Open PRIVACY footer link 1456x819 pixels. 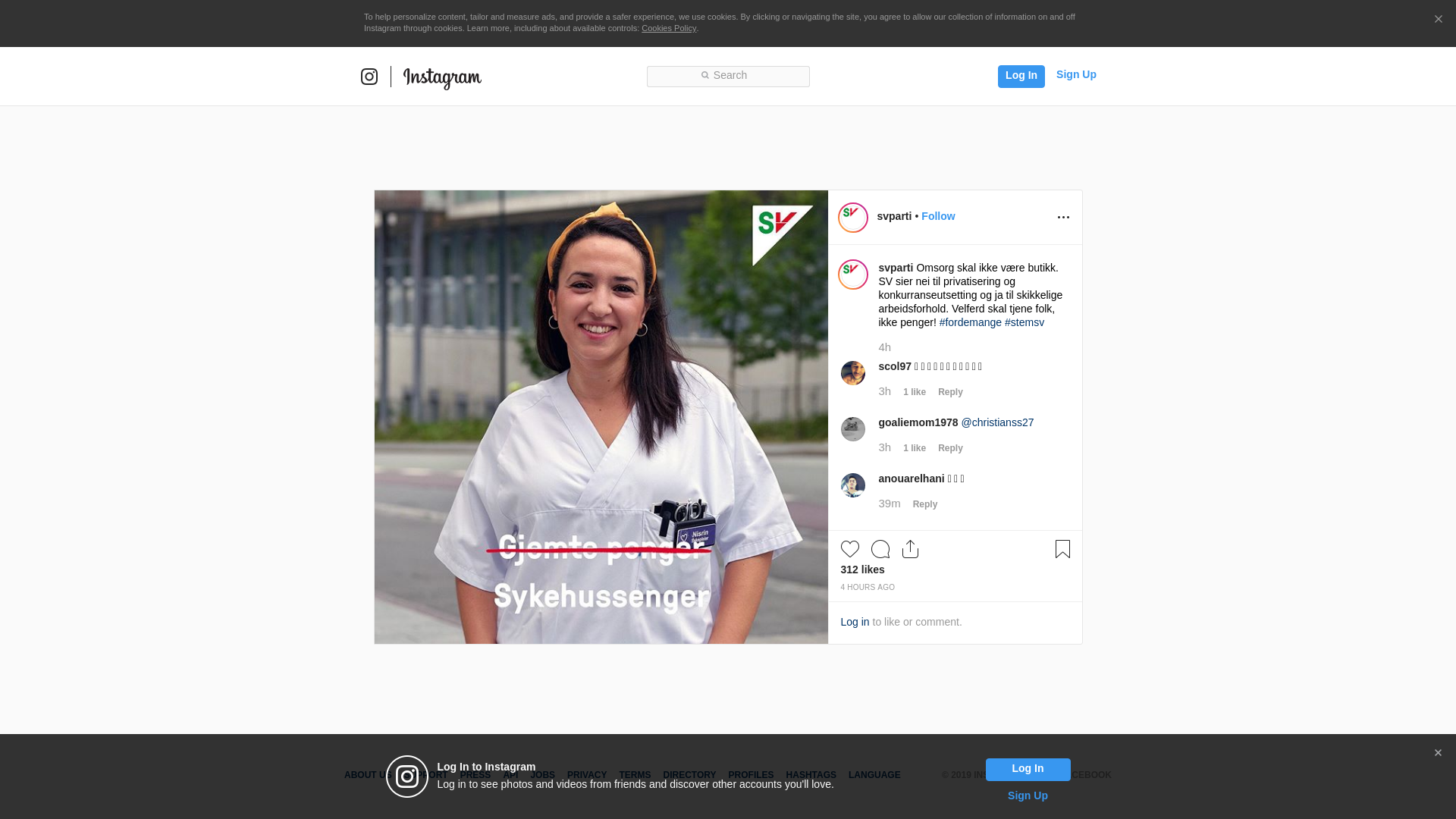point(587,775)
